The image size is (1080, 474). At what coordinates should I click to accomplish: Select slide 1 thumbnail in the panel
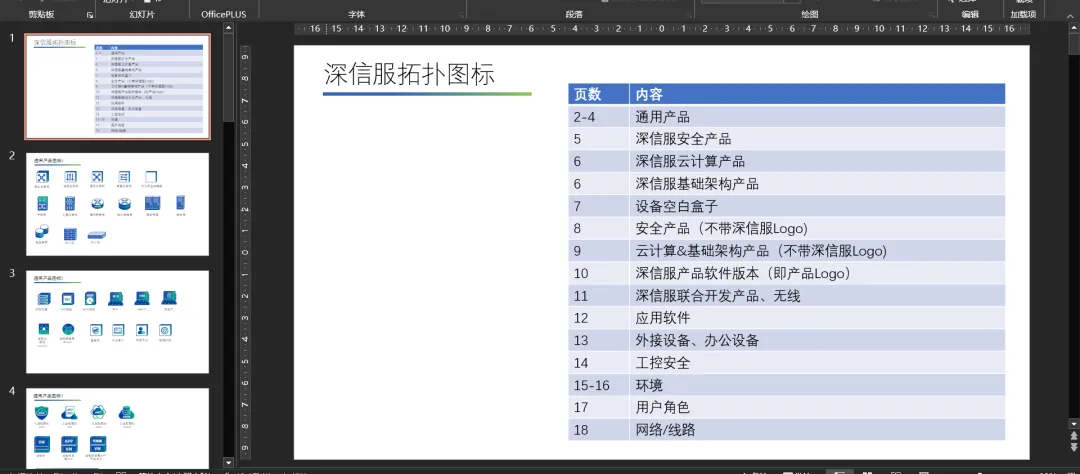click(x=117, y=87)
